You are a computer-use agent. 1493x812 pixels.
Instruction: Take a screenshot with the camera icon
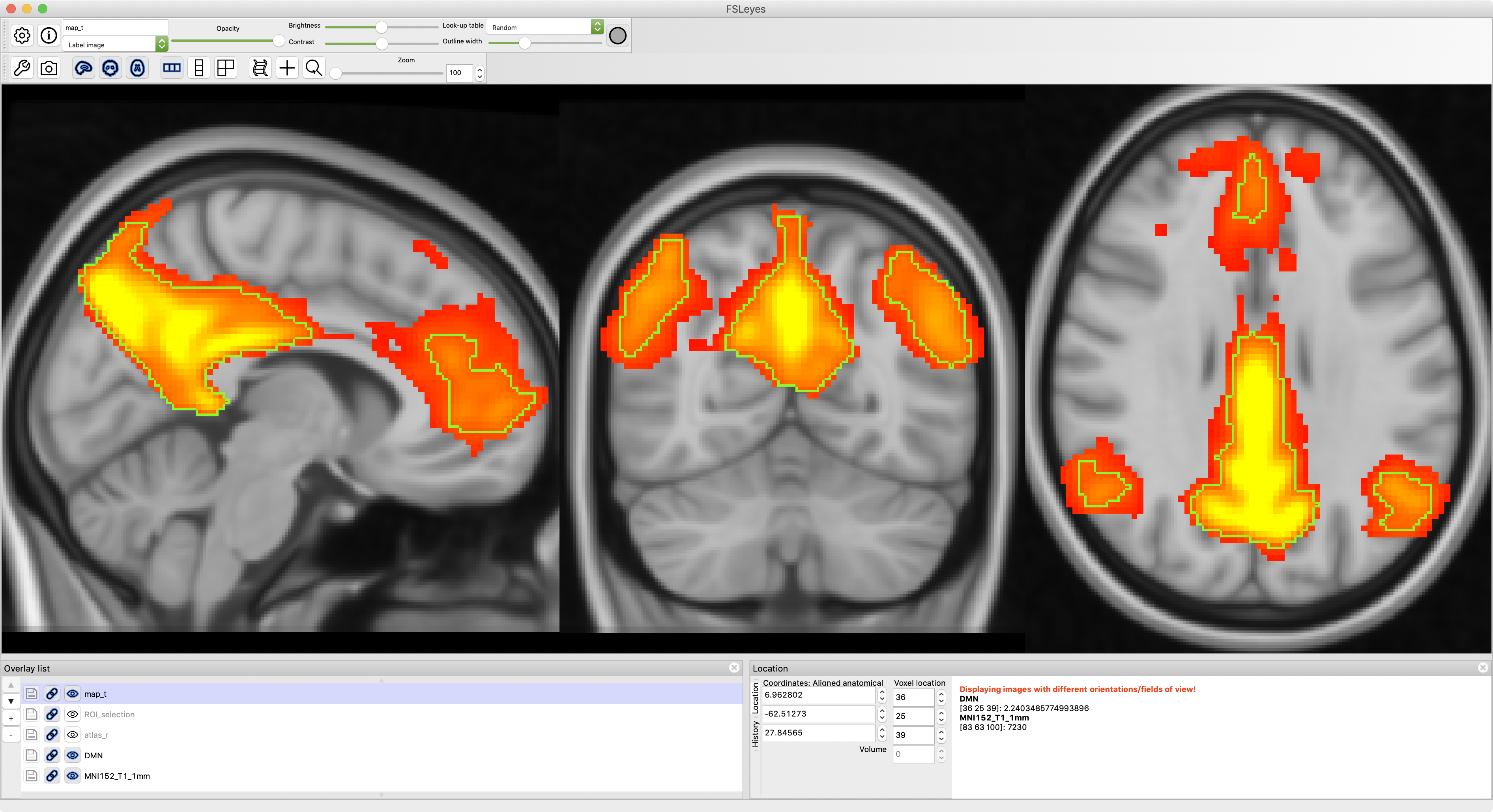(49, 68)
